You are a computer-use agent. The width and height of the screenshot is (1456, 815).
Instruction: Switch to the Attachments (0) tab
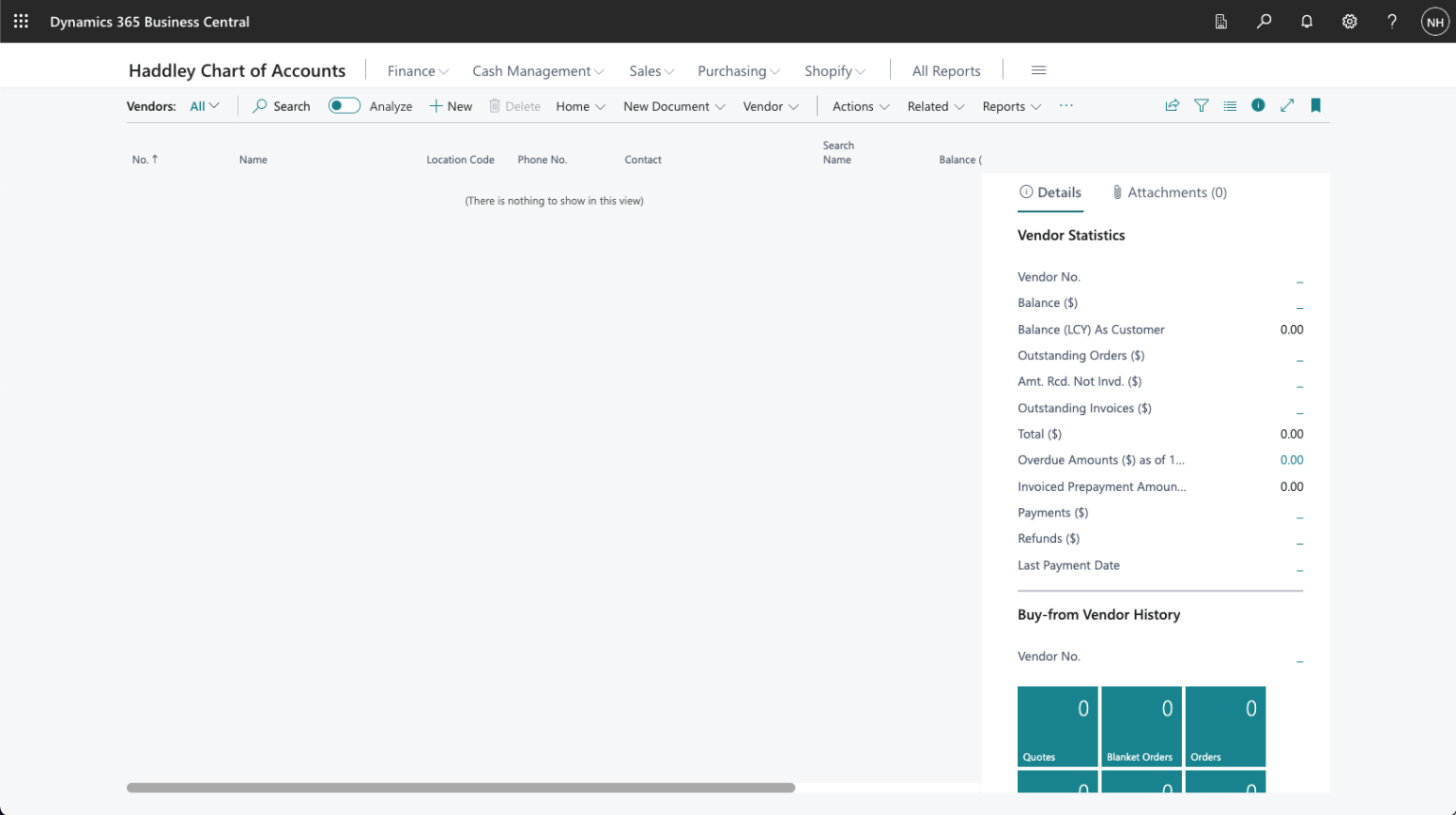pos(1170,192)
